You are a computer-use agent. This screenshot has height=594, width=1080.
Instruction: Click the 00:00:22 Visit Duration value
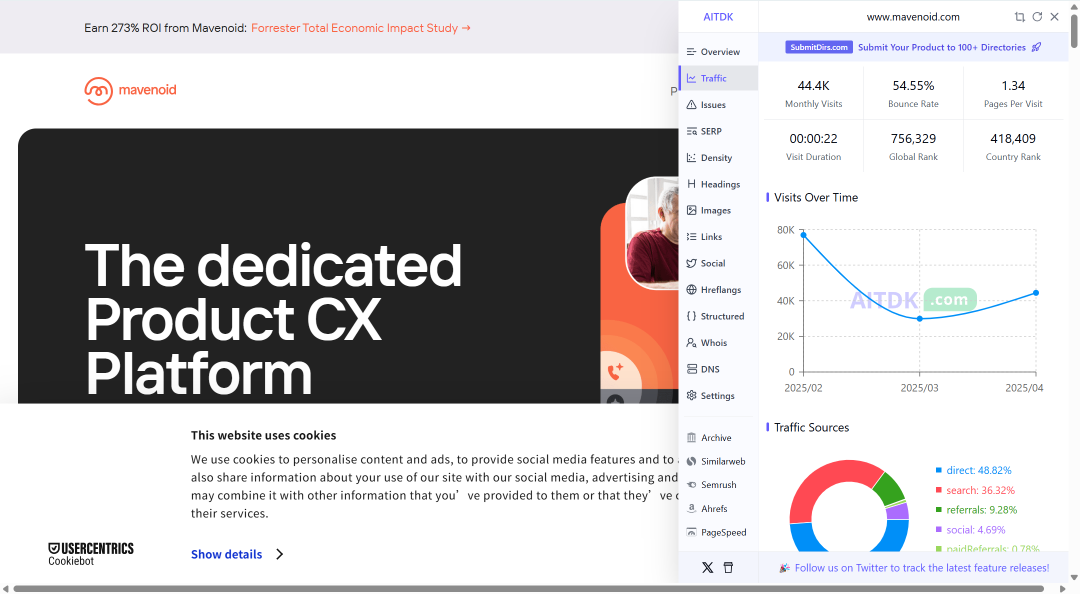point(813,139)
